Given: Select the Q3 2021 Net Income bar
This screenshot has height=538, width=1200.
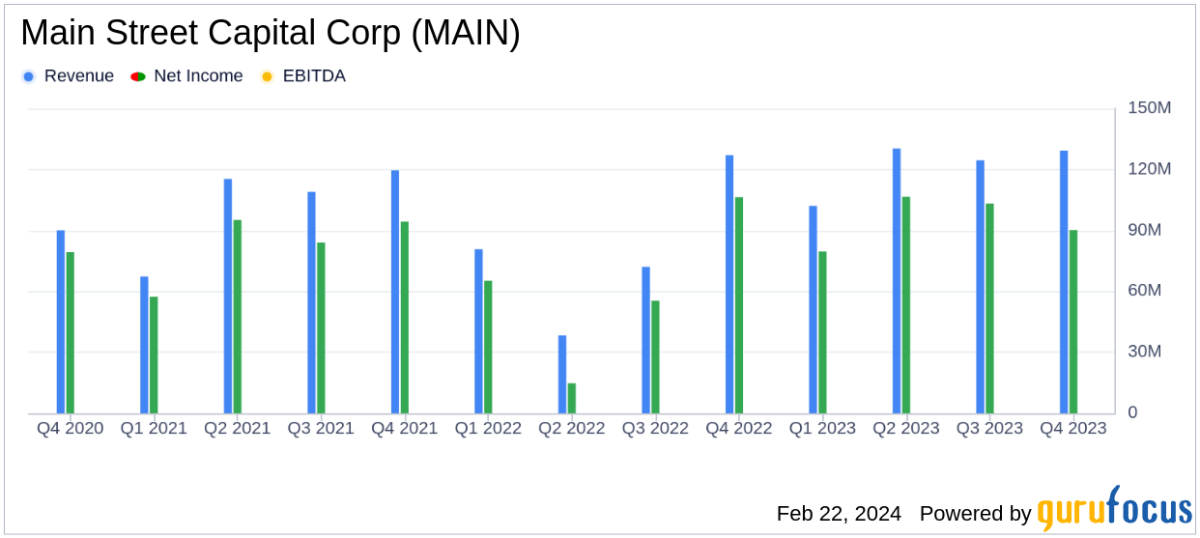Looking at the screenshot, I should pos(321,328).
